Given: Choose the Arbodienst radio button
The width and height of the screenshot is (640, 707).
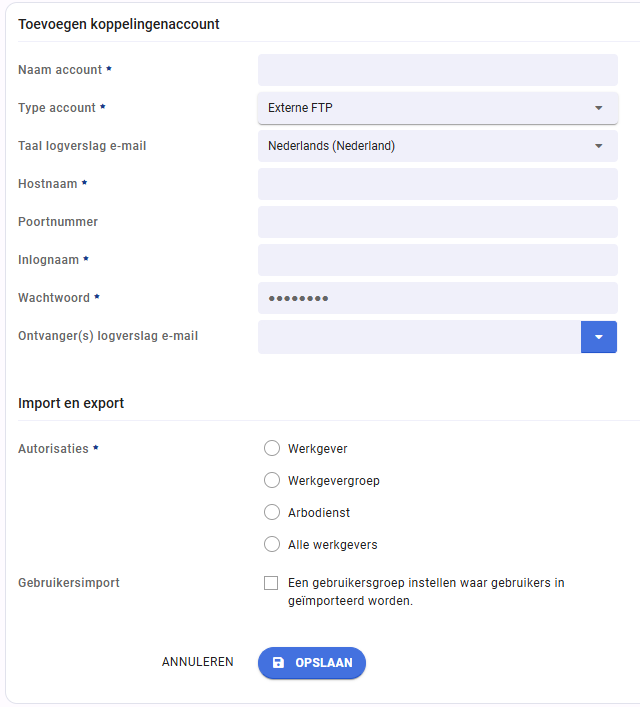Looking at the screenshot, I should (272, 512).
